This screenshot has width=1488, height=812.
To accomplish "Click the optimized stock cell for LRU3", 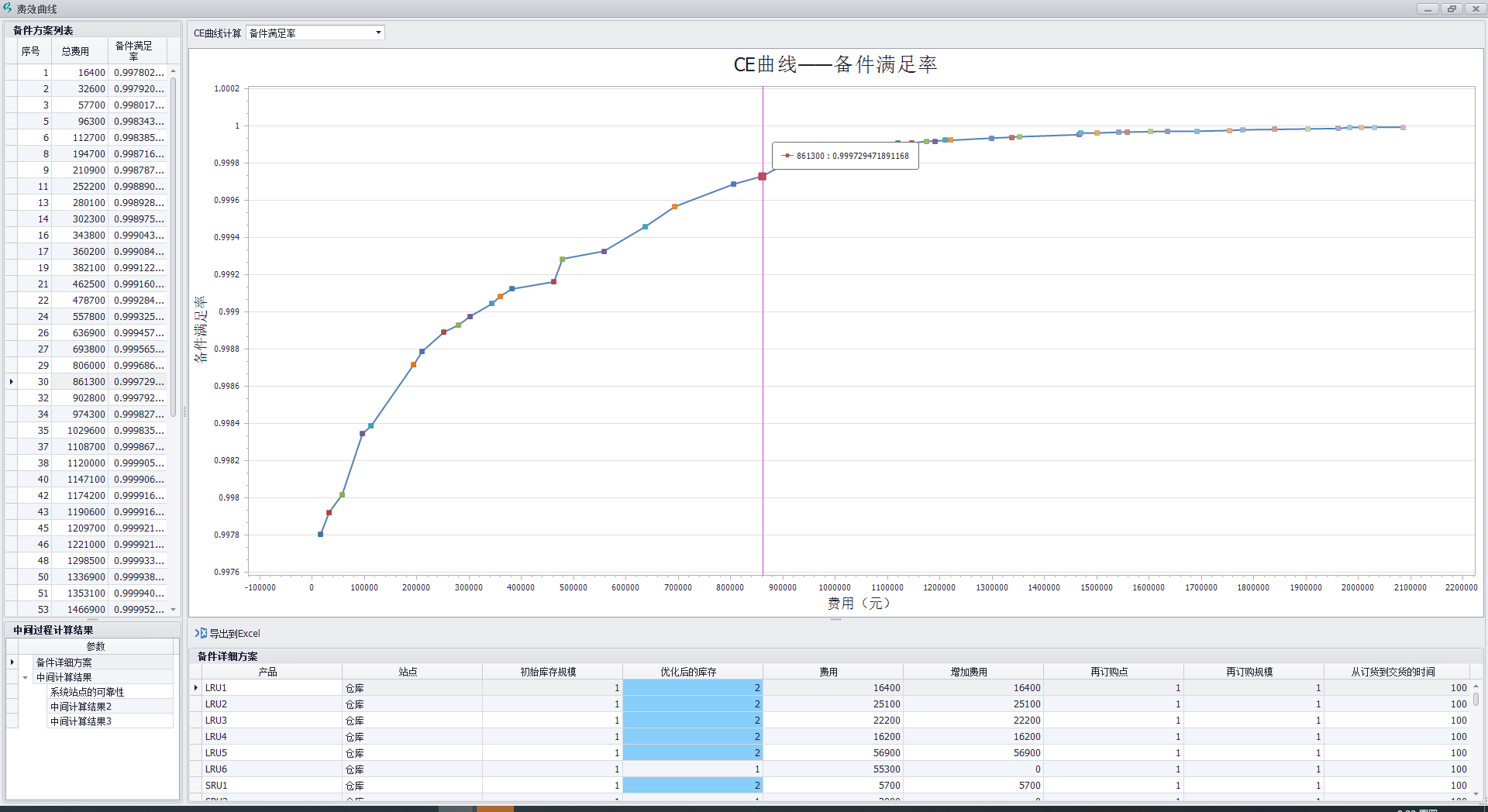I will [x=692, y=721].
